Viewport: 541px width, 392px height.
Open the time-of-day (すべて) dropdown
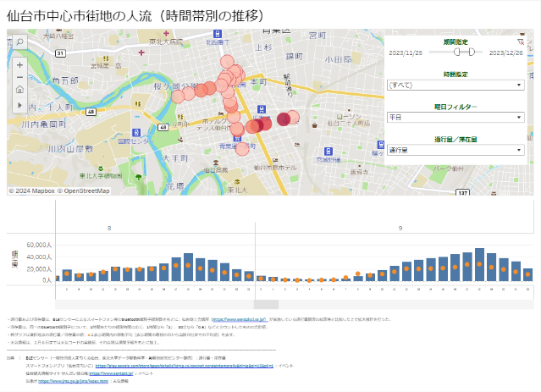tap(455, 85)
